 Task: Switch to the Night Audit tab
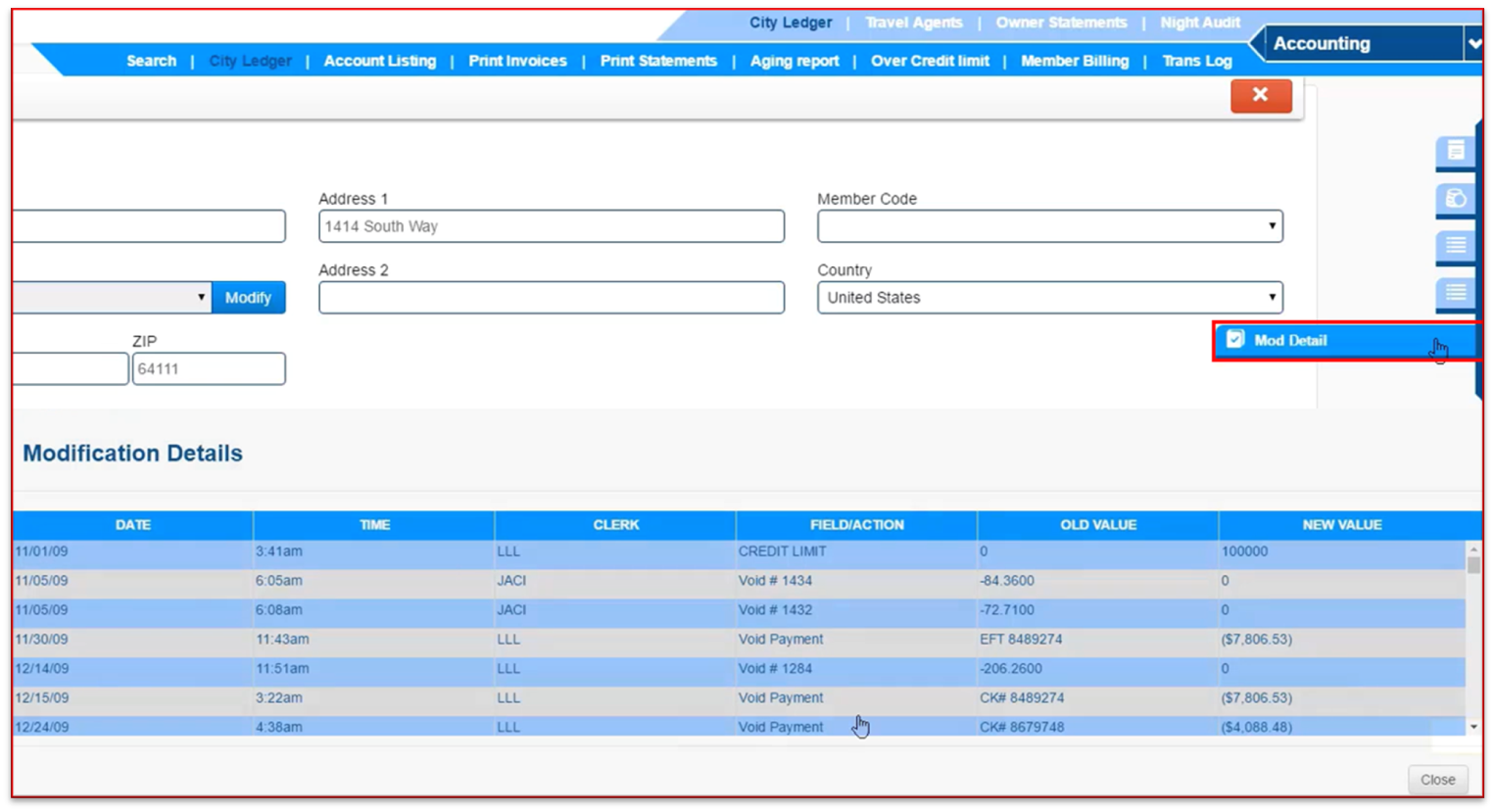[x=1199, y=23]
